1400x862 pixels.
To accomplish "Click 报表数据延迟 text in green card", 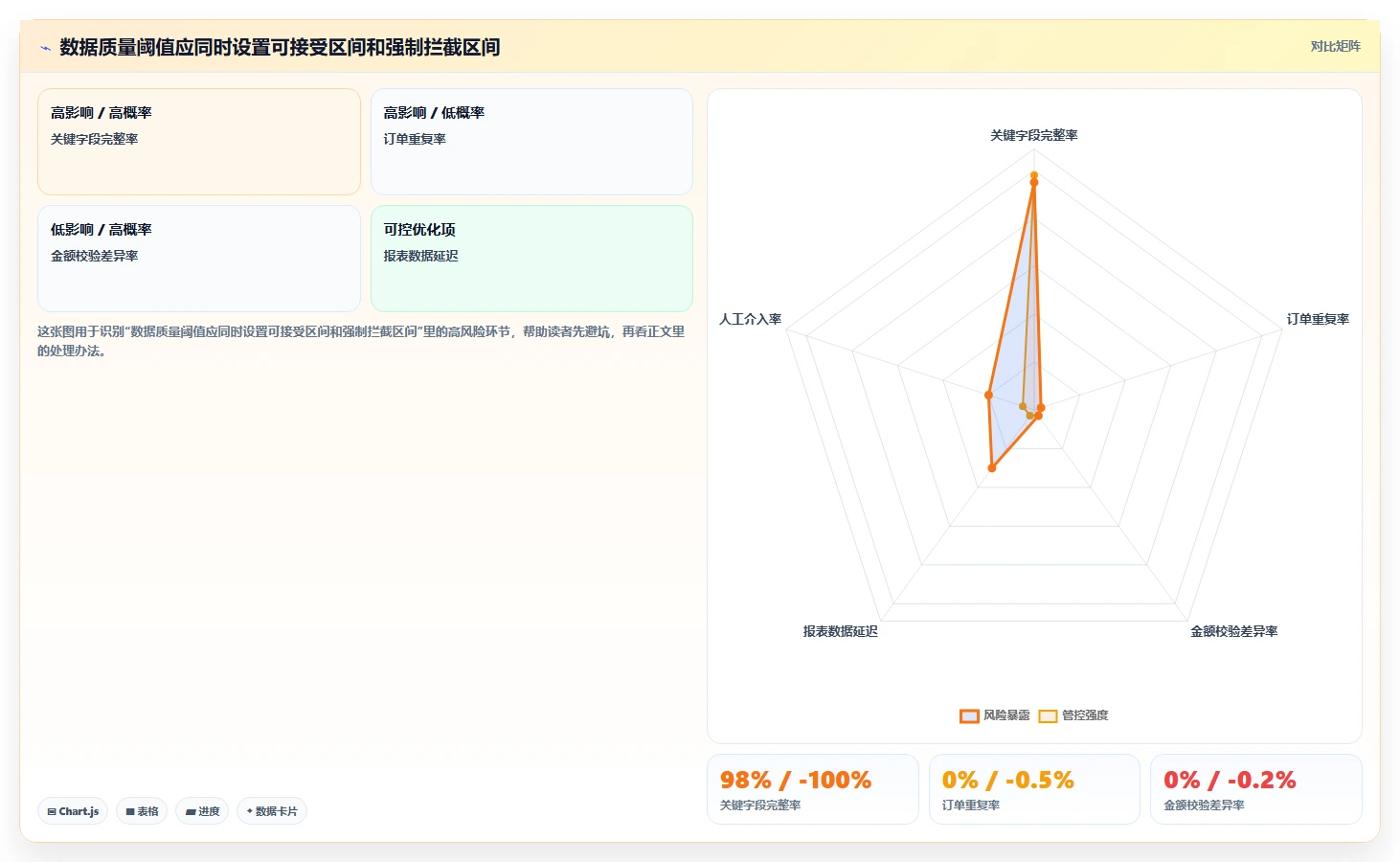I will [x=420, y=256].
